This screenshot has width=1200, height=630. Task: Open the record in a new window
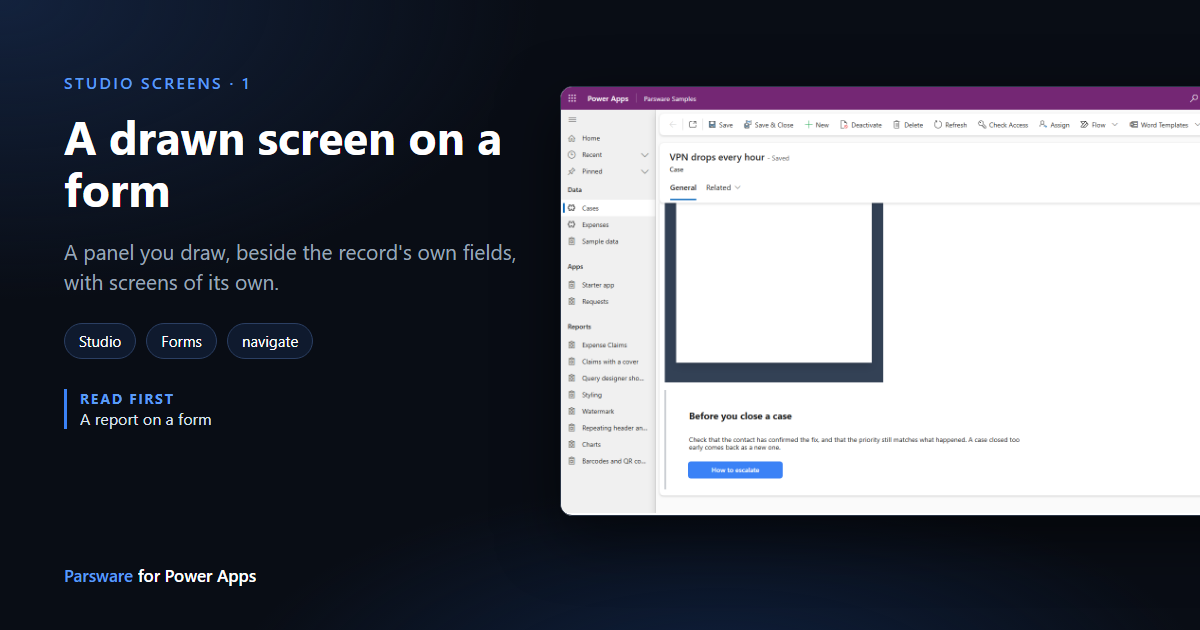click(x=692, y=125)
